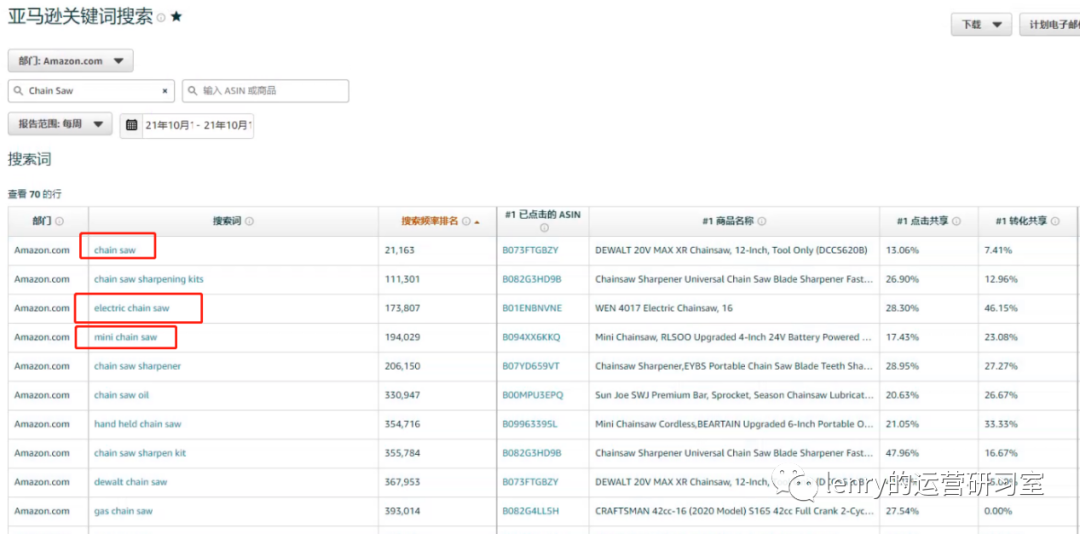Select the rank value 173,807
Viewport: 1080px width, 534px height.
point(402,308)
